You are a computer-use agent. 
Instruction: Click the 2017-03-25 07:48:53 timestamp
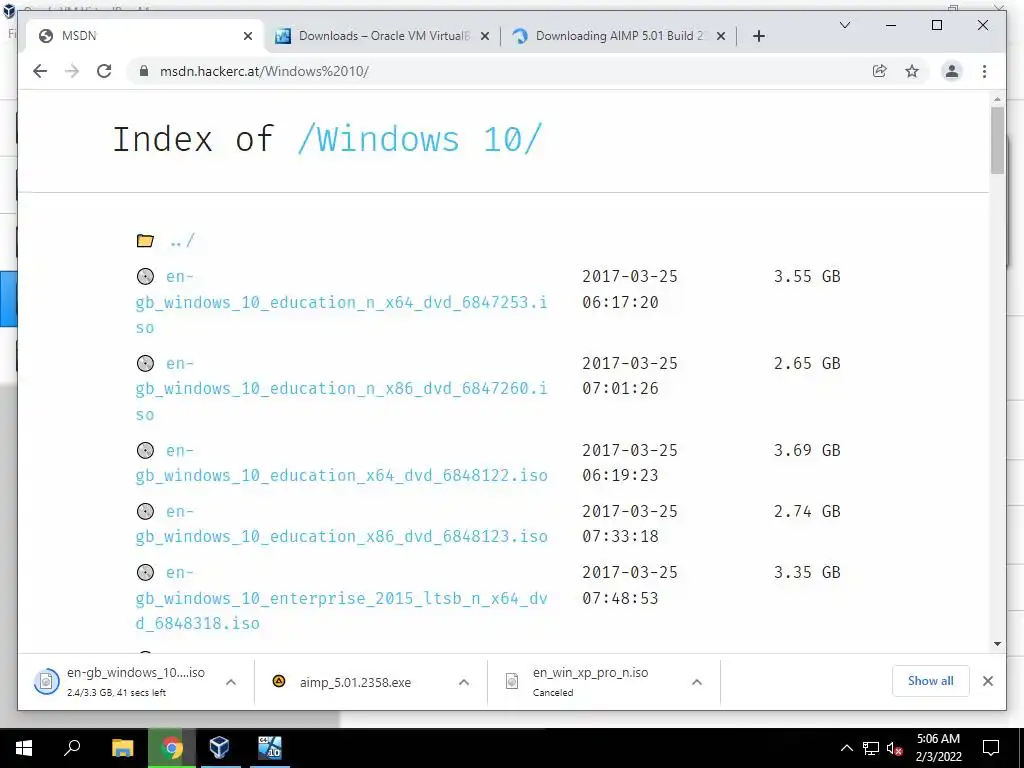630,585
